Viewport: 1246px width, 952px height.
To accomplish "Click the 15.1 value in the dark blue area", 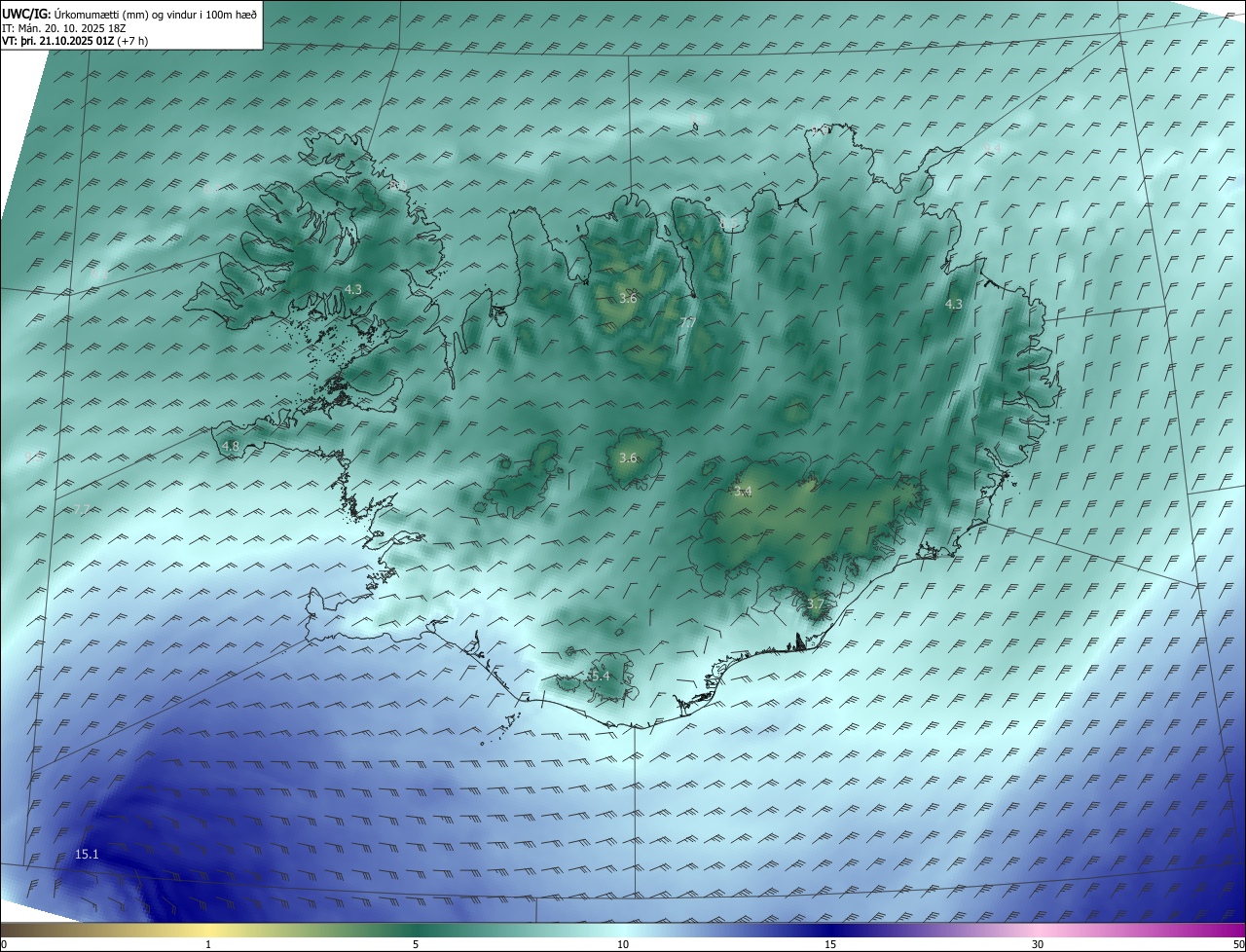I will [x=87, y=854].
